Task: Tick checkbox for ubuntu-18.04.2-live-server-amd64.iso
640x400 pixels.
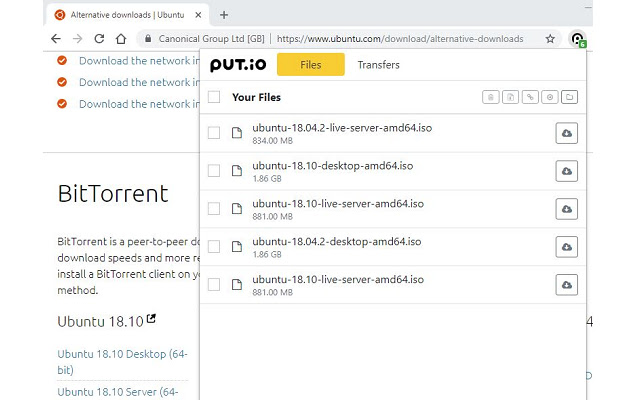Action: (214, 133)
